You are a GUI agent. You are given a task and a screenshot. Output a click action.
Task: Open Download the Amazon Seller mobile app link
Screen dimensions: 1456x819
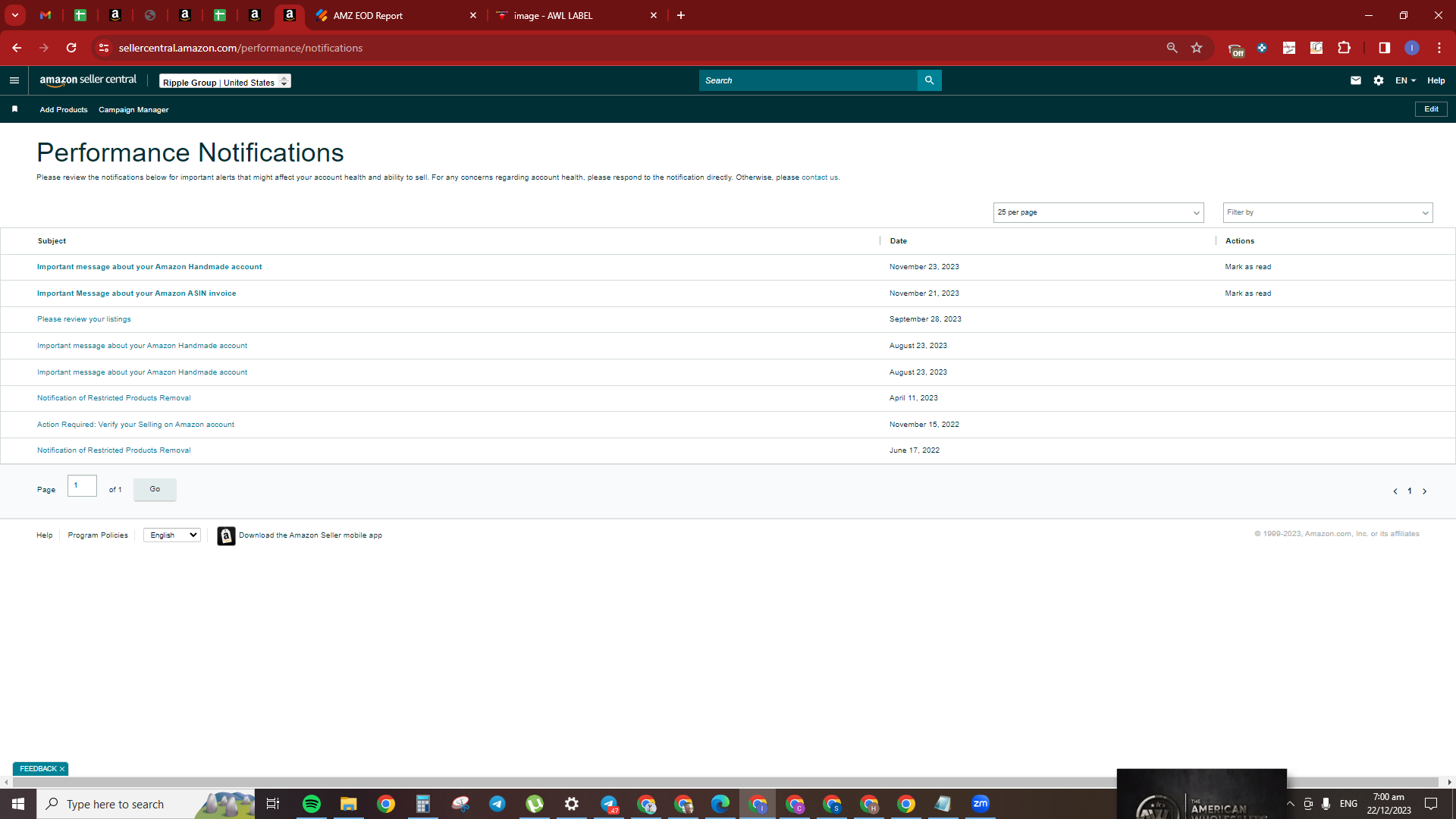pyautogui.click(x=310, y=535)
